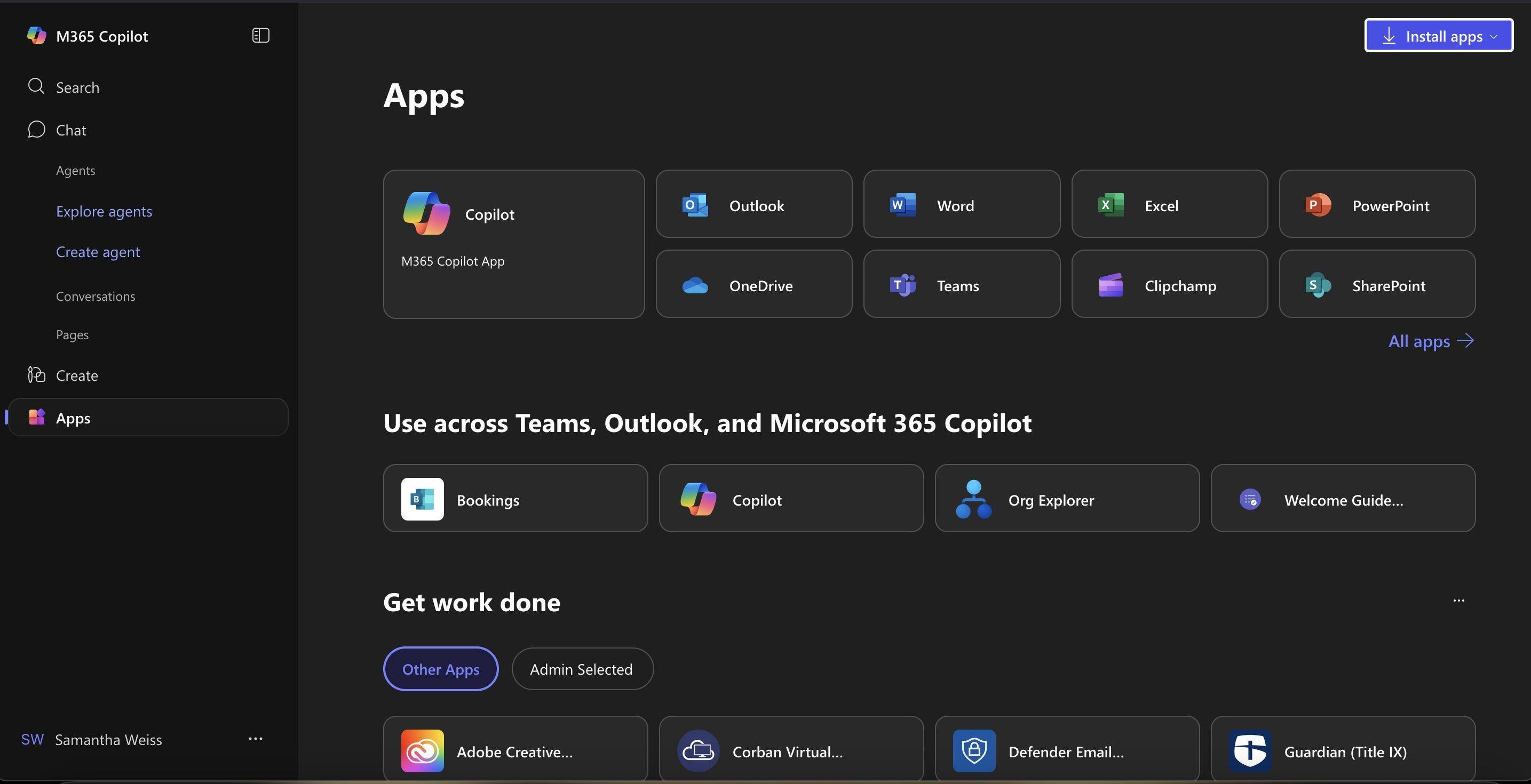1531x784 pixels.
Task: Launch Word from the apps grid
Action: pyautogui.click(x=961, y=205)
